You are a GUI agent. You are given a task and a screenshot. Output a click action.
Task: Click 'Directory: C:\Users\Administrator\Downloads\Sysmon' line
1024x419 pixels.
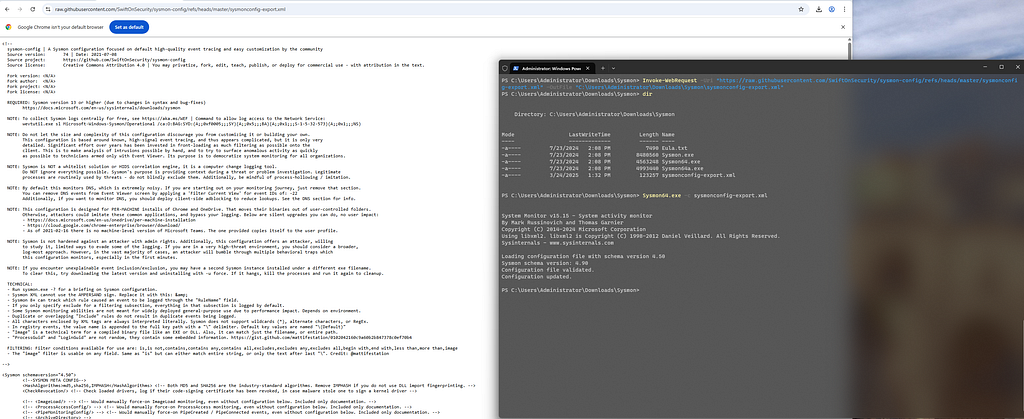coord(594,114)
